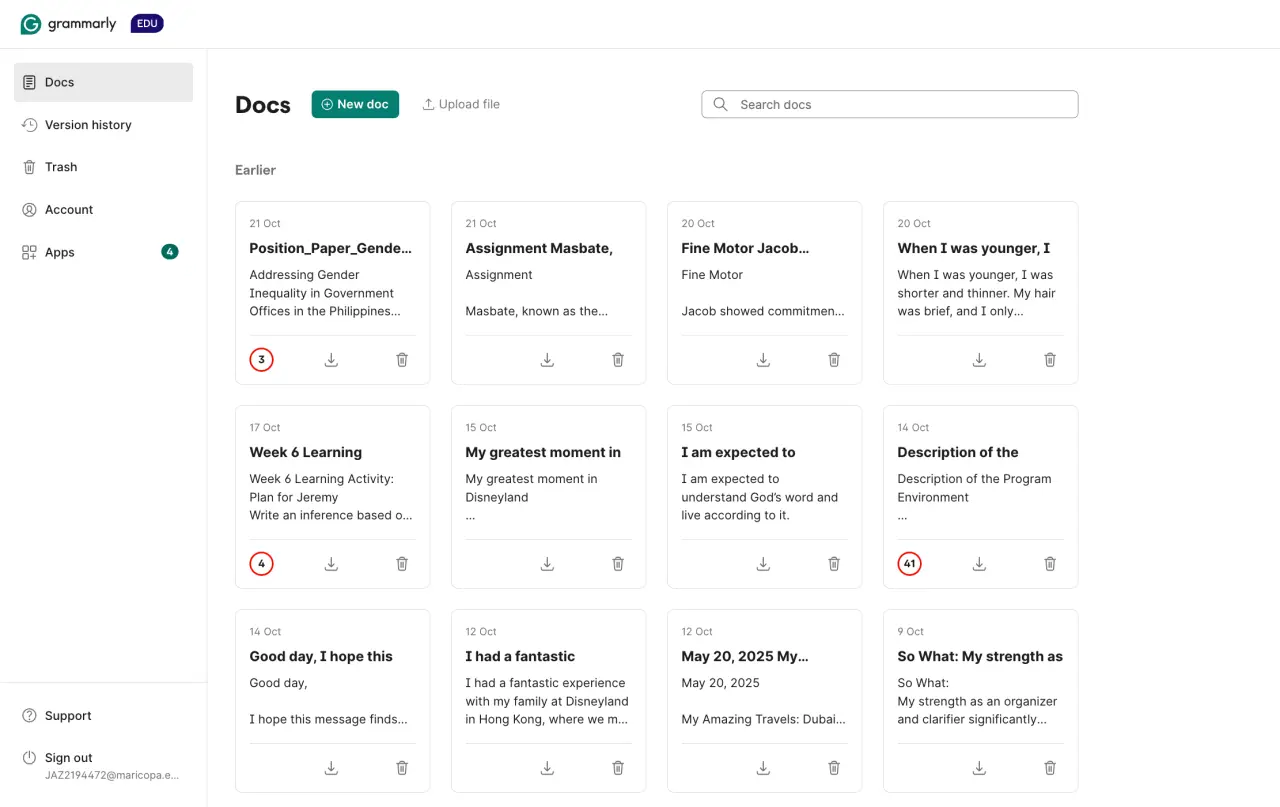This screenshot has height=807, width=1280.
Task: Click account email JAZ2194472@maricopa
Action: click(112, 775)
